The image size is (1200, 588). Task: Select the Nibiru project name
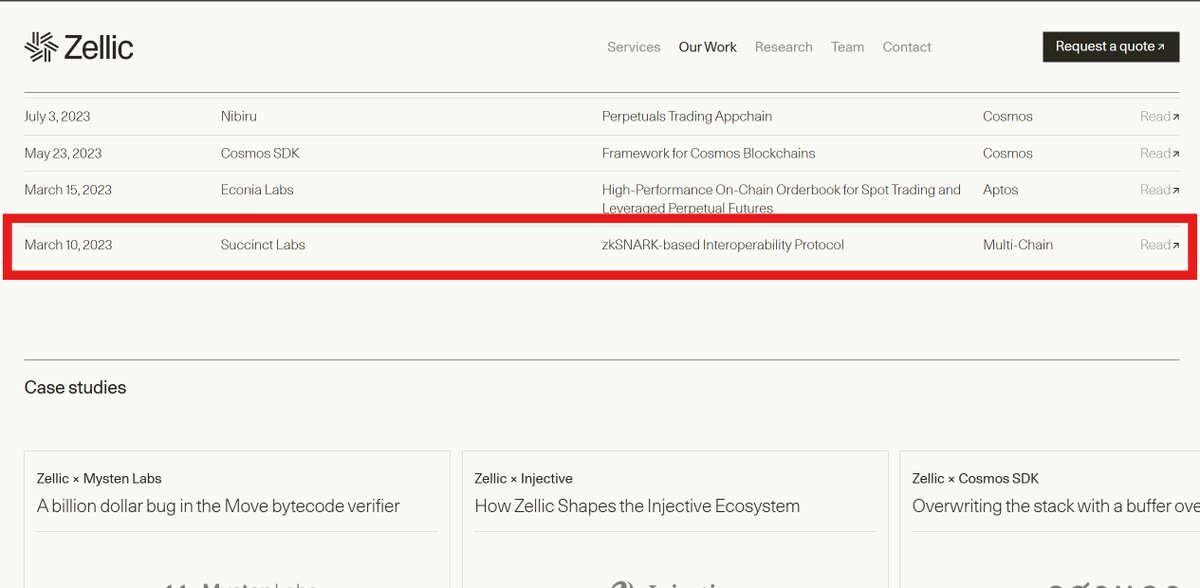tap(239, 116)
